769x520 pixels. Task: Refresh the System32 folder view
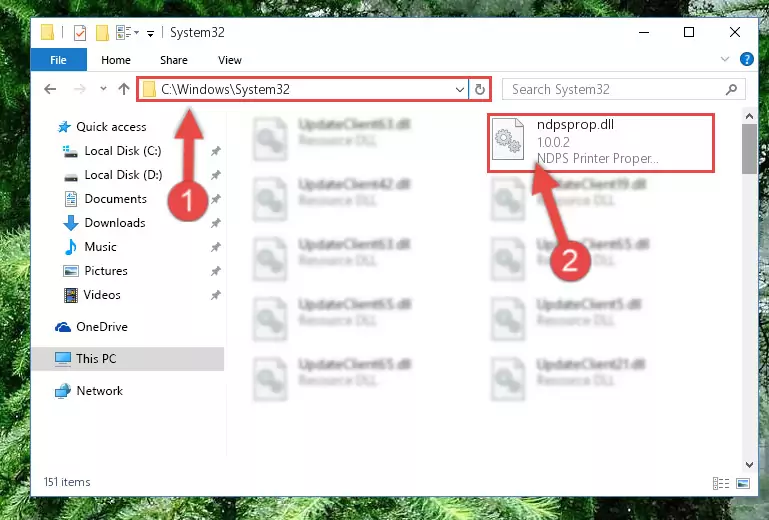(480, 89)
